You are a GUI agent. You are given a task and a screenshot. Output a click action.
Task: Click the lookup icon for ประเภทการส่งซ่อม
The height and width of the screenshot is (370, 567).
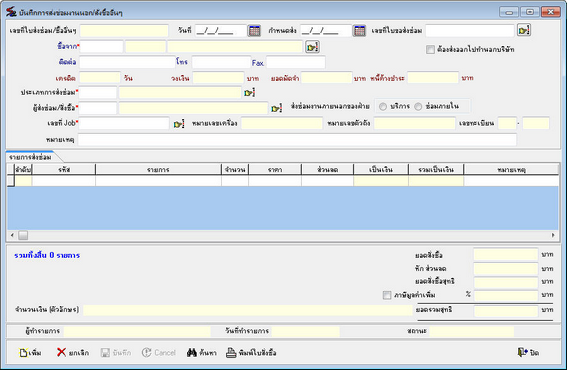(250, 93)
